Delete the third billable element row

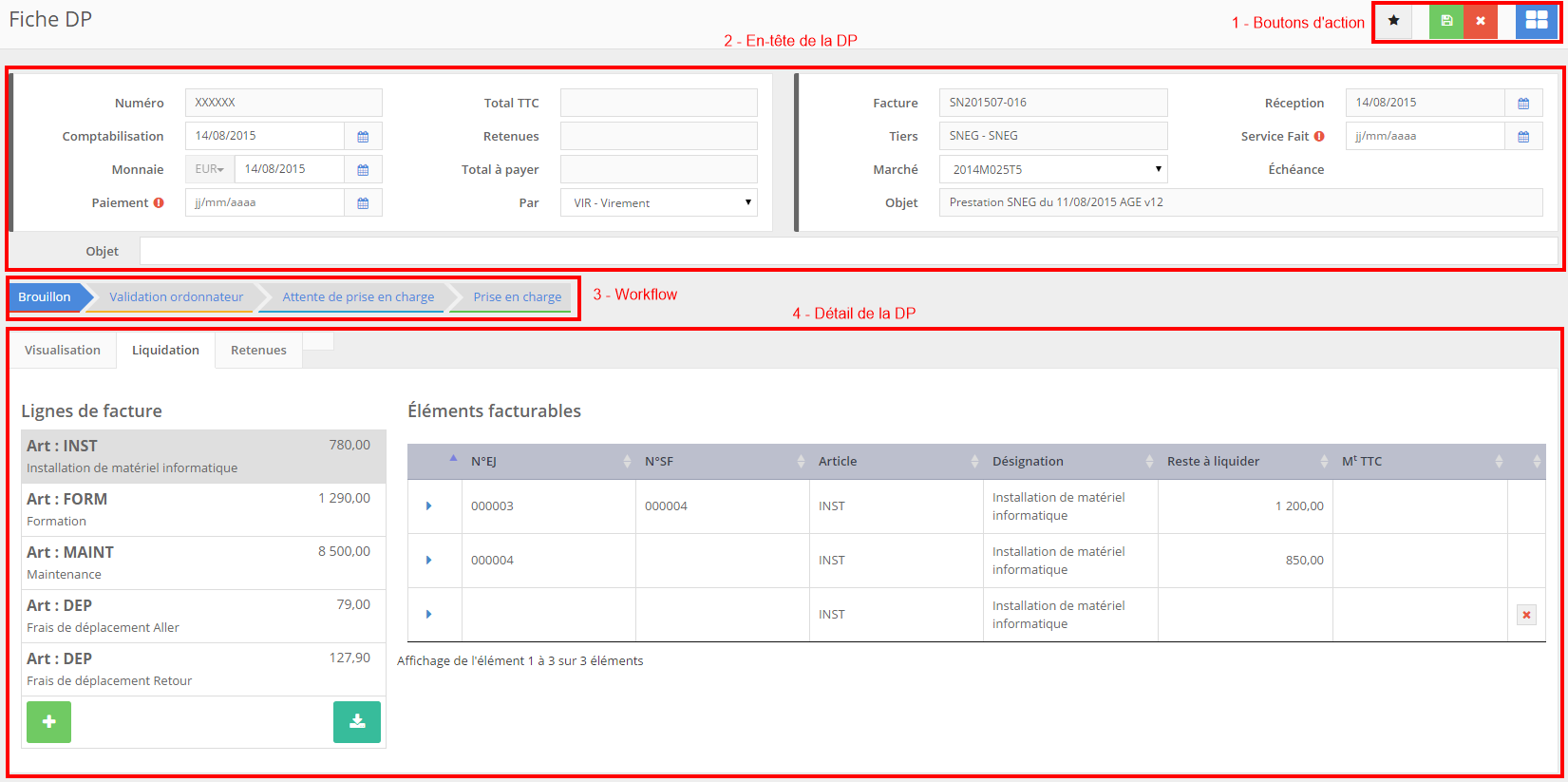click(x=1526, y=615)
